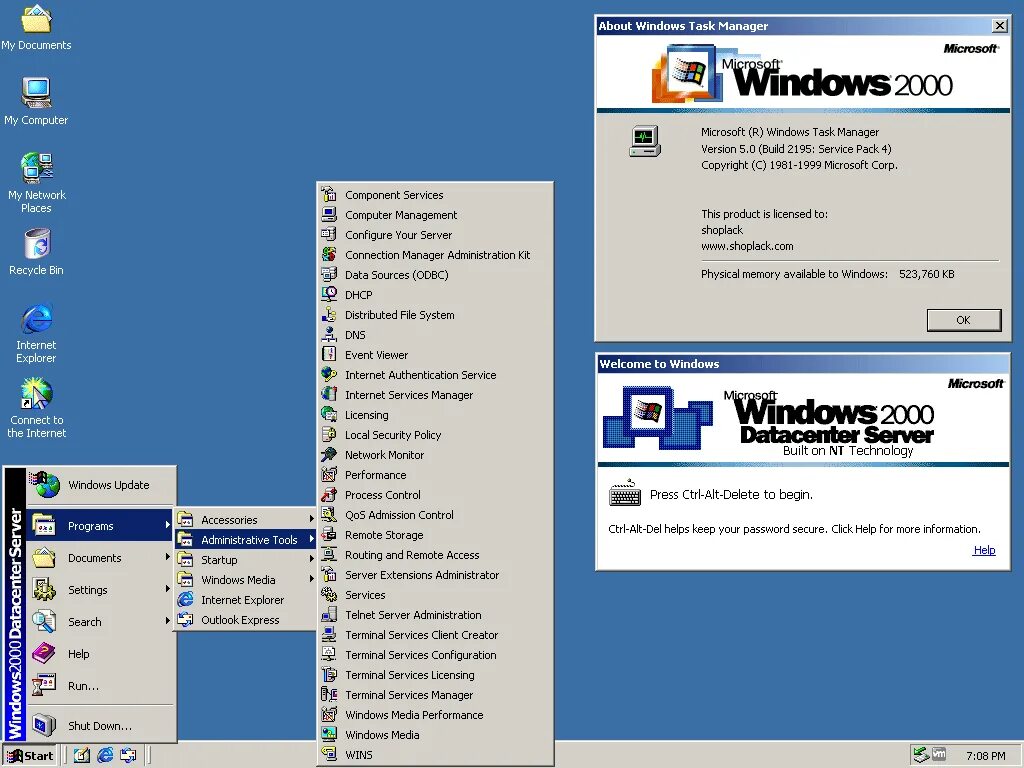Expand the Settings submenu arrow

pyautogui.click(x=168, y=588)
